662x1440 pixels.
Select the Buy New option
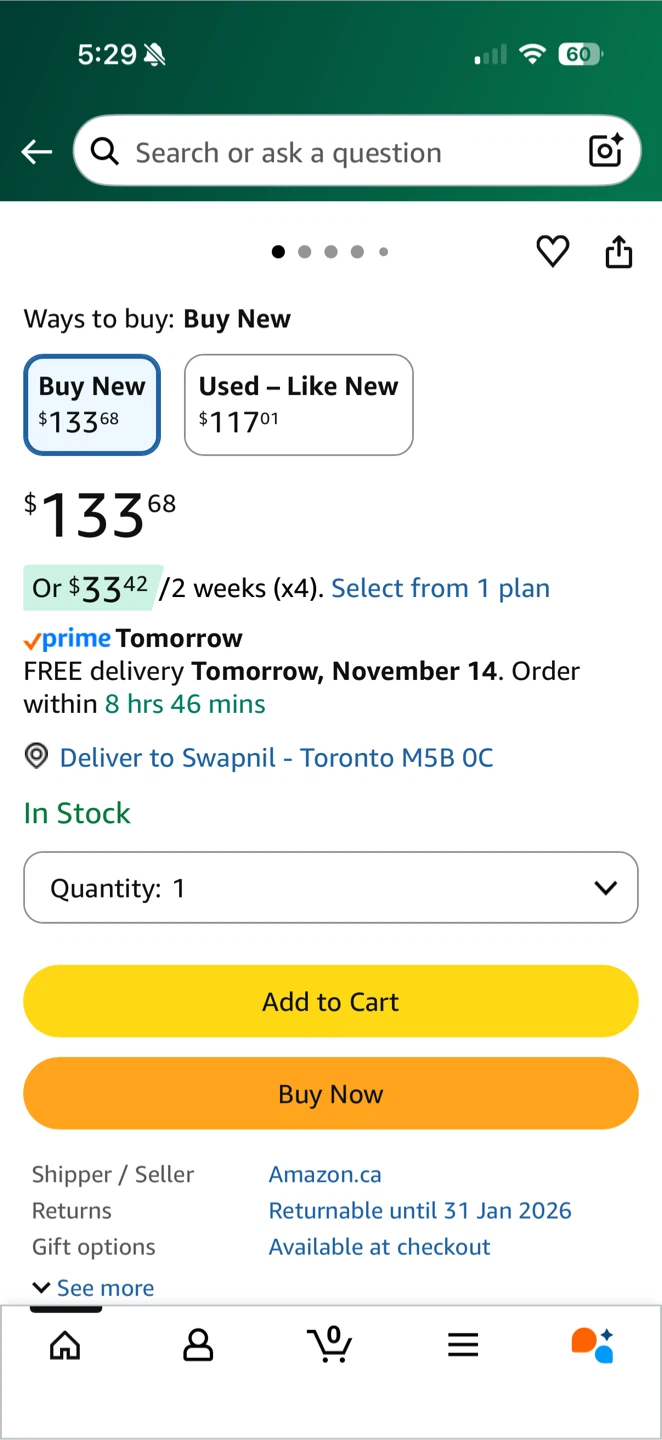[x=92, y=405]
